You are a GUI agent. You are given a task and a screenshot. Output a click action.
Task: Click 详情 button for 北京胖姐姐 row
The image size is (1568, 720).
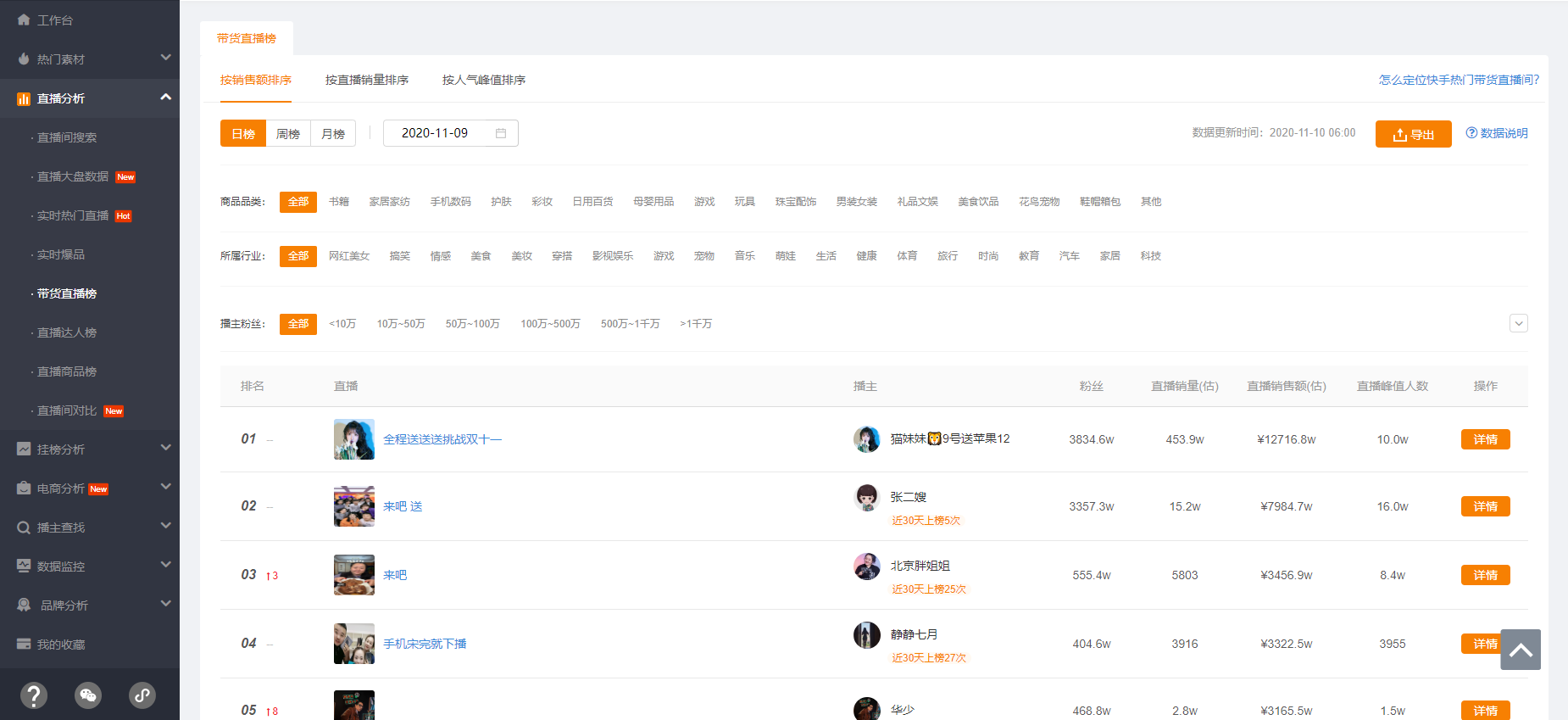(x=1486, y=575)
